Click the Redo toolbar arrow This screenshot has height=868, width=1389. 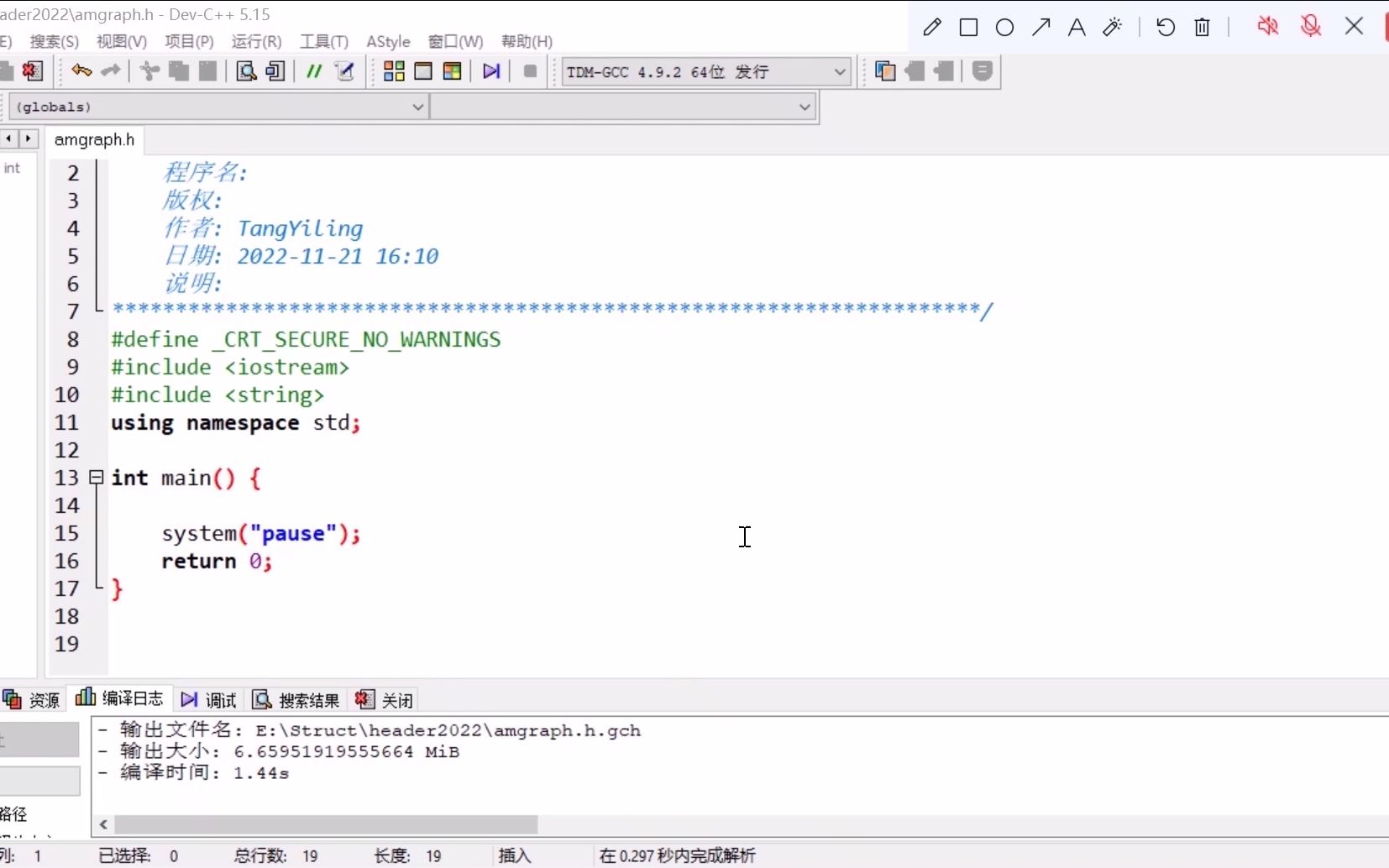[111, 71]
